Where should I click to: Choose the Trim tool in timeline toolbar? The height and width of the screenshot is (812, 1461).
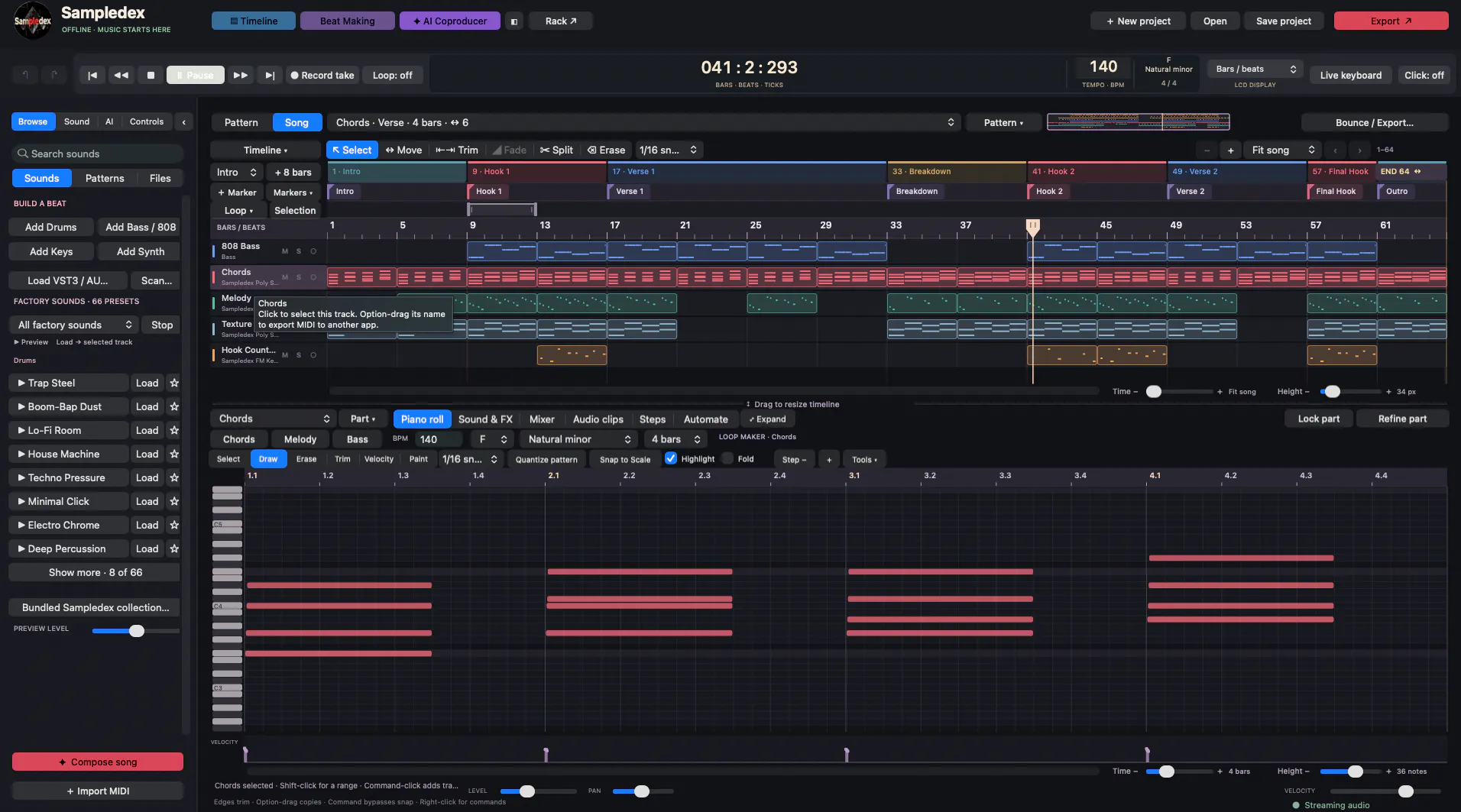457,150
